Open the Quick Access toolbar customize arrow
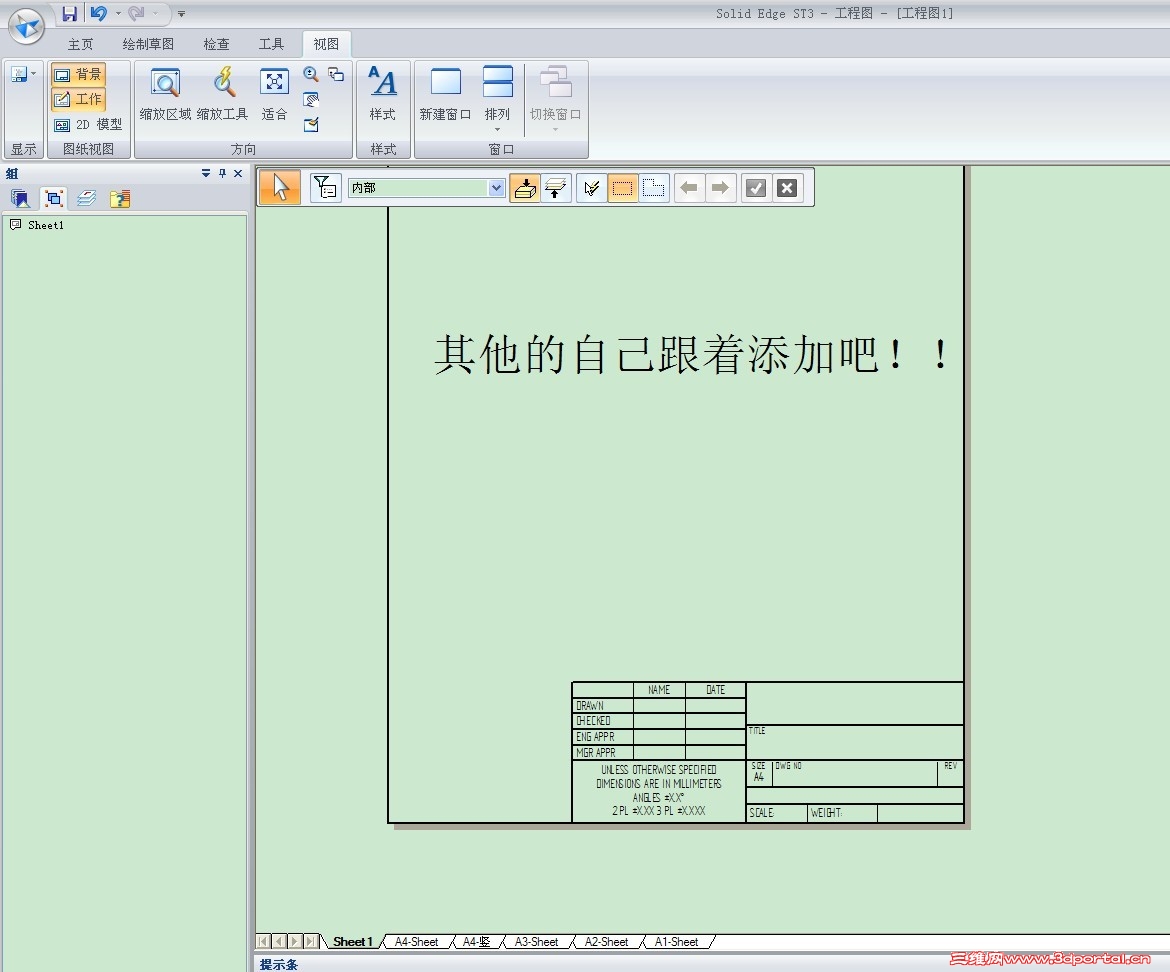 [x=181, y=13]
